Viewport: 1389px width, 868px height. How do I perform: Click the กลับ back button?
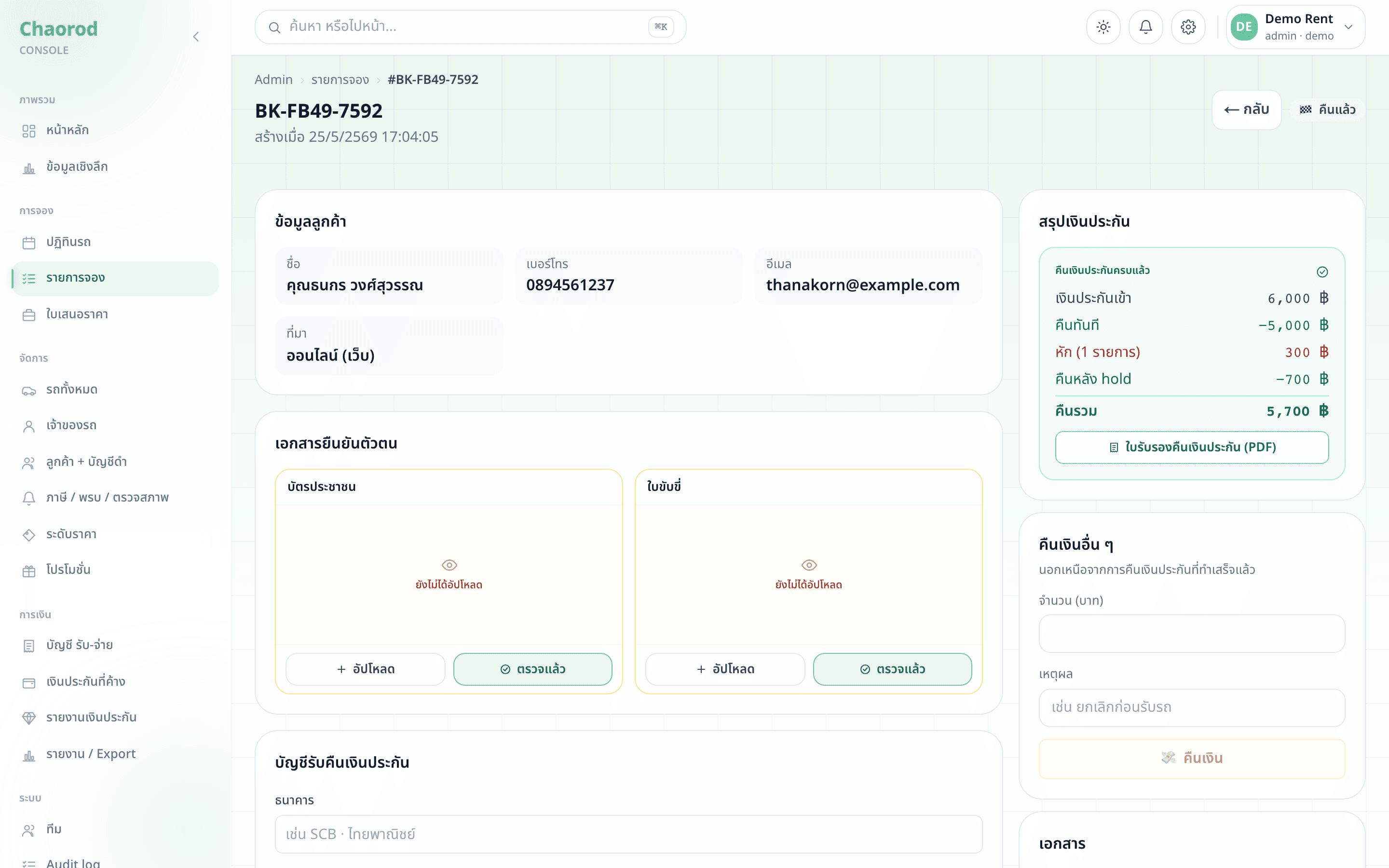point(1246,109)
